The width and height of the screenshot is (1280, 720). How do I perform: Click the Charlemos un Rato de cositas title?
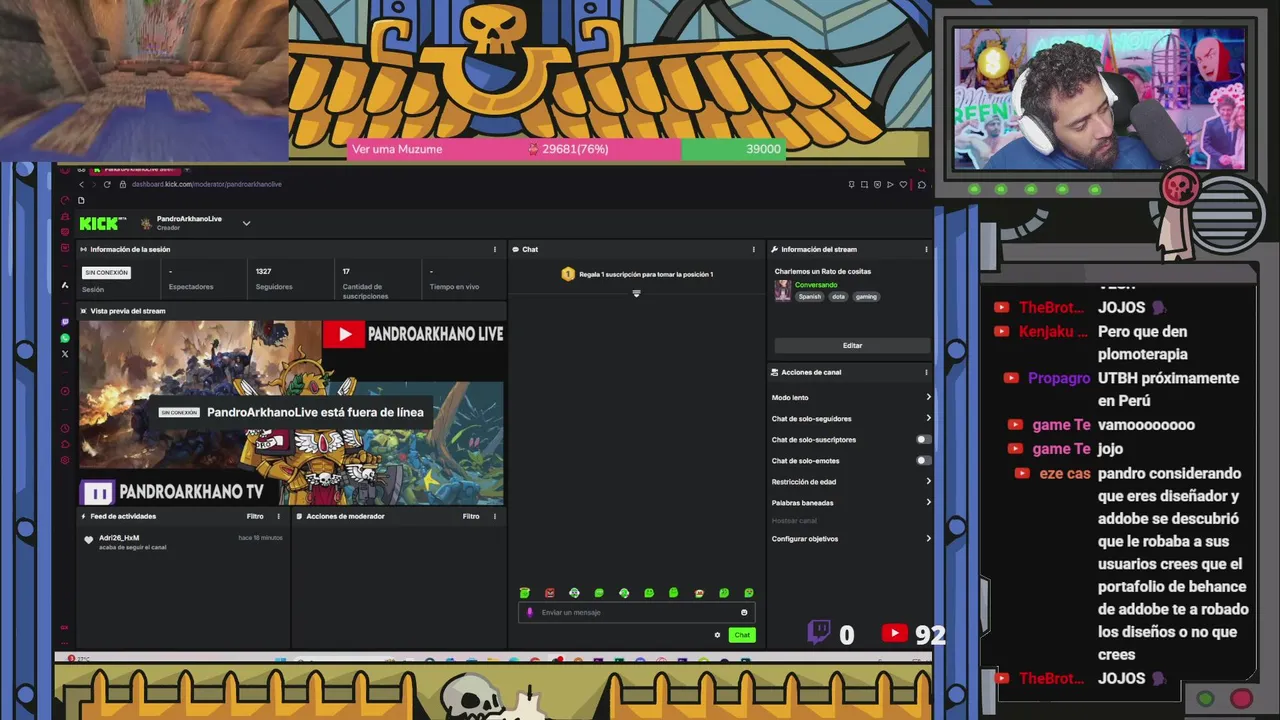point(822,271)
